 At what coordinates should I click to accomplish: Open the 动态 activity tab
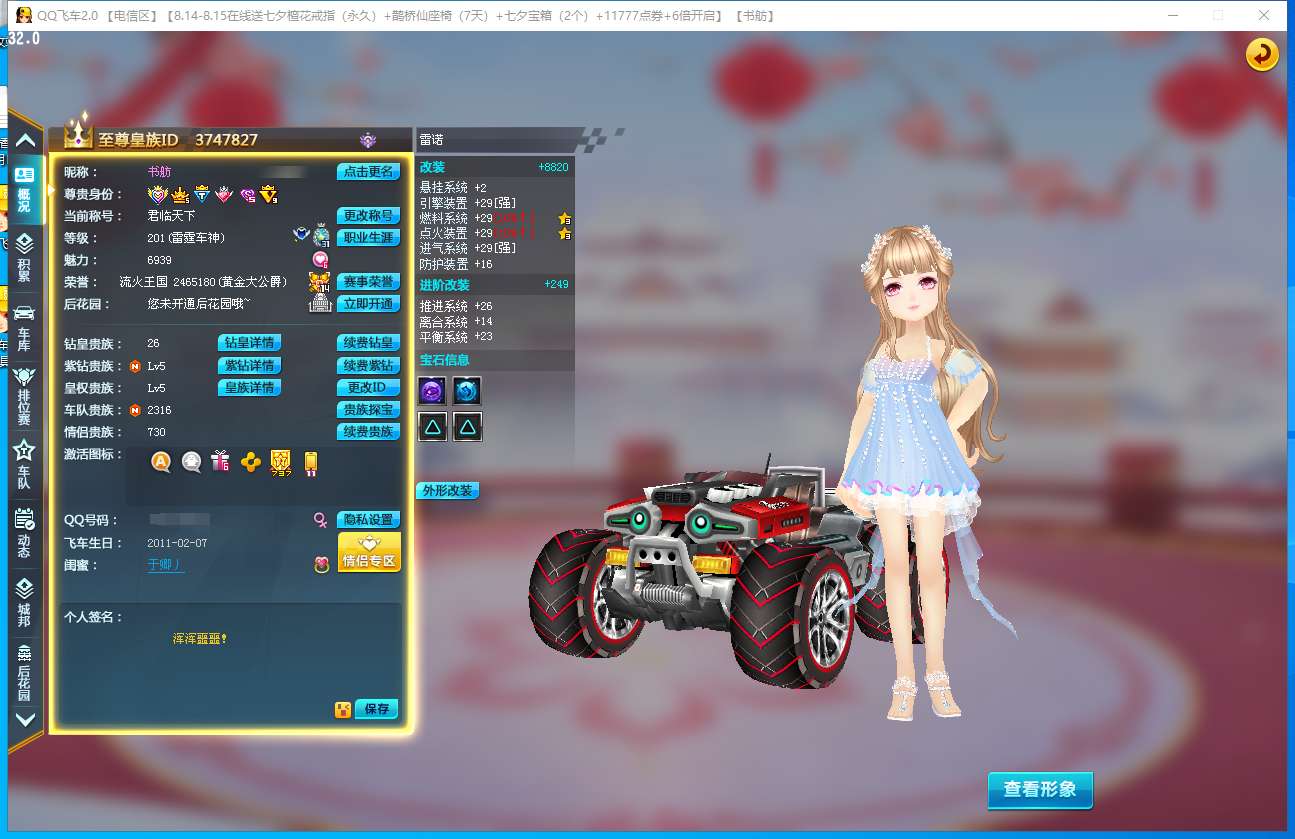click(x=25, y=534)
